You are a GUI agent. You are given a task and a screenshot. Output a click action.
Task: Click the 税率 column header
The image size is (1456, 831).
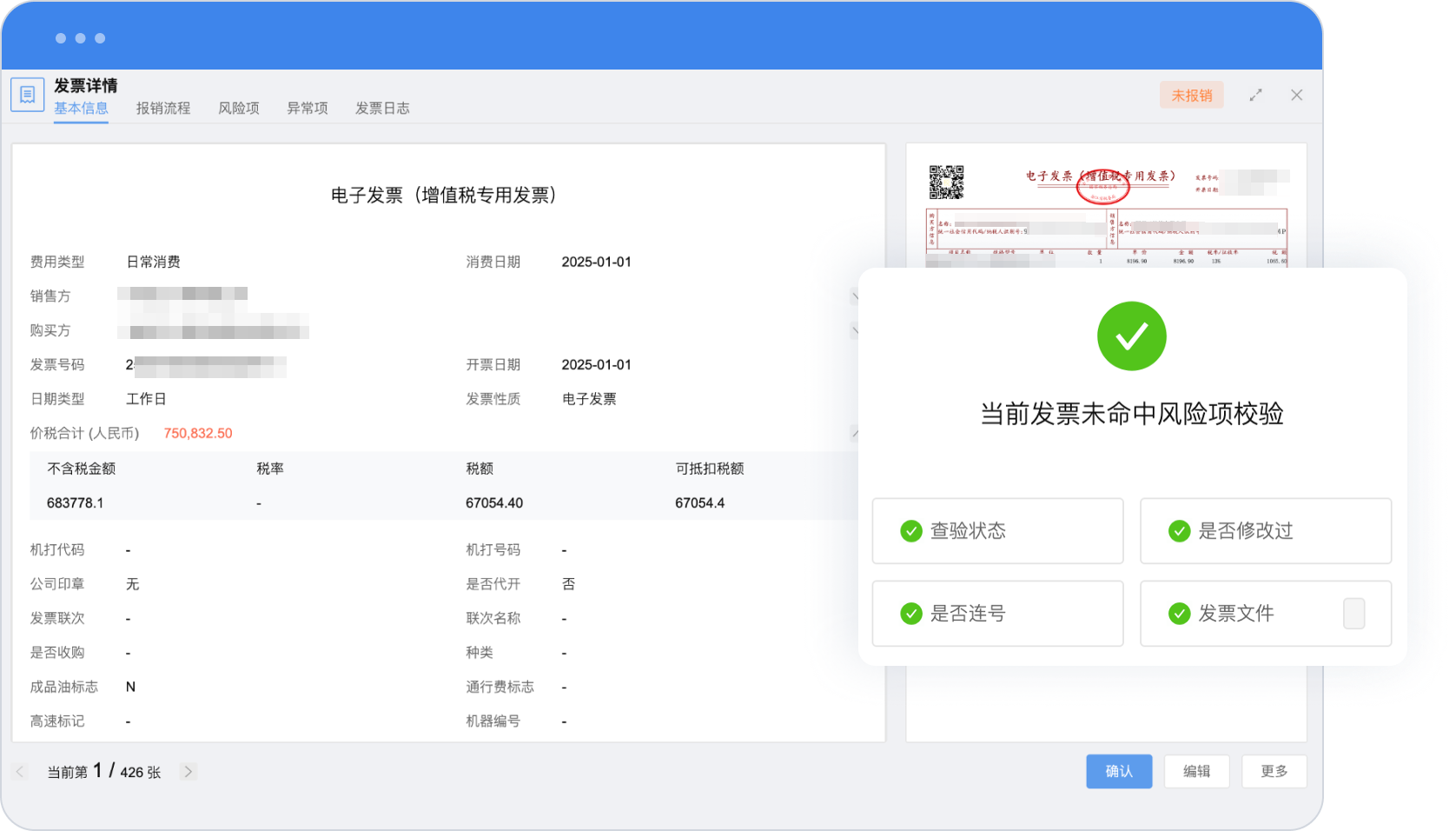click(x=270, y=469)
